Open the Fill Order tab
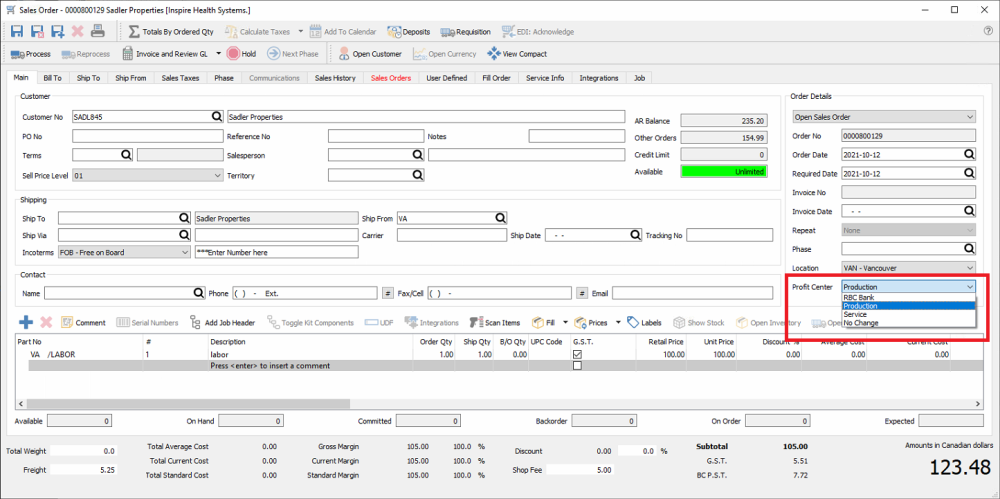Screen dimensions: 1000x499 496,78
